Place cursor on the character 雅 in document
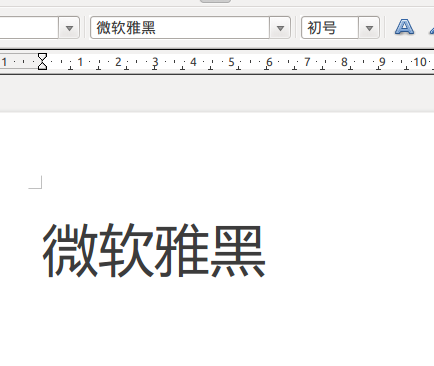Viewport: 434px width, 366px height. point(182,251)
